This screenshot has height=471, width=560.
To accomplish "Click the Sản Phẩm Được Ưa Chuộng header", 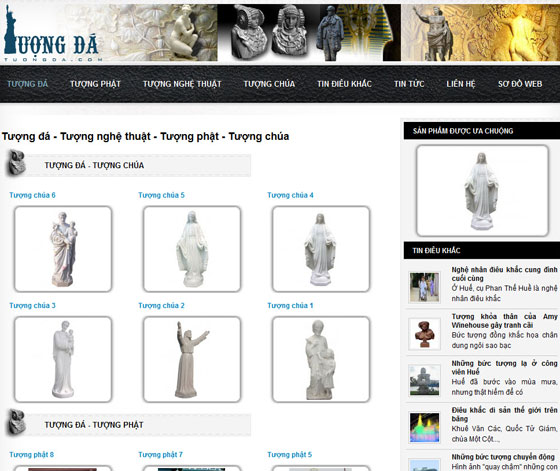I will click(x=482, y=131).
